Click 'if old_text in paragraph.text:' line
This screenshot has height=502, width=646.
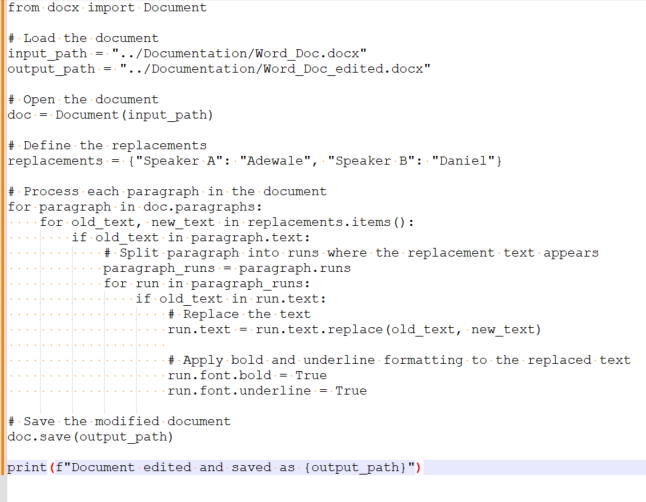point(191,237)
